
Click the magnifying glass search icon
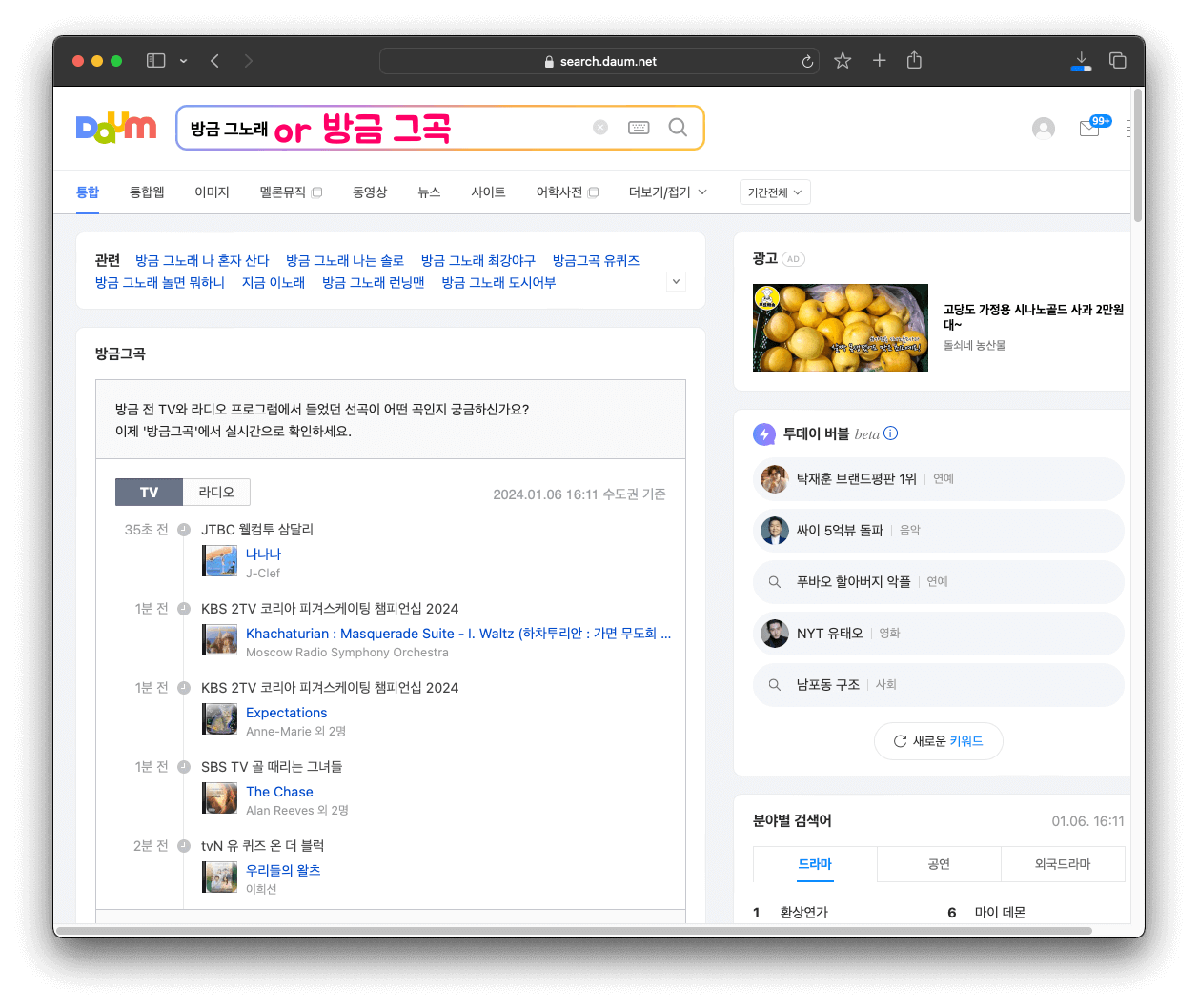(678, 128)
